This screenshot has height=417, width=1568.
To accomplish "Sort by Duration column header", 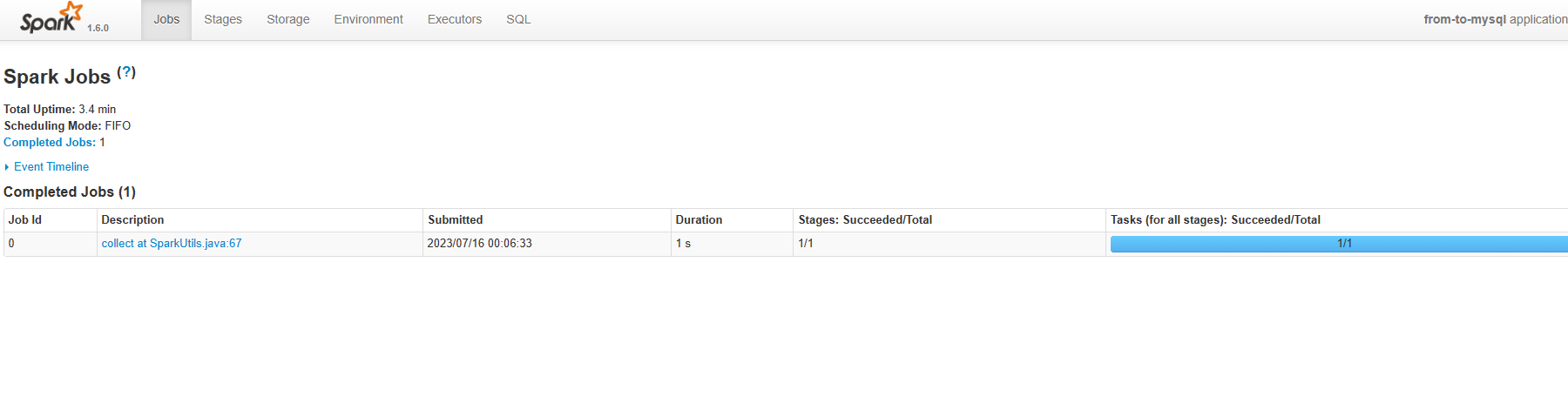I will pyautogui.click(x=699, y=220).
